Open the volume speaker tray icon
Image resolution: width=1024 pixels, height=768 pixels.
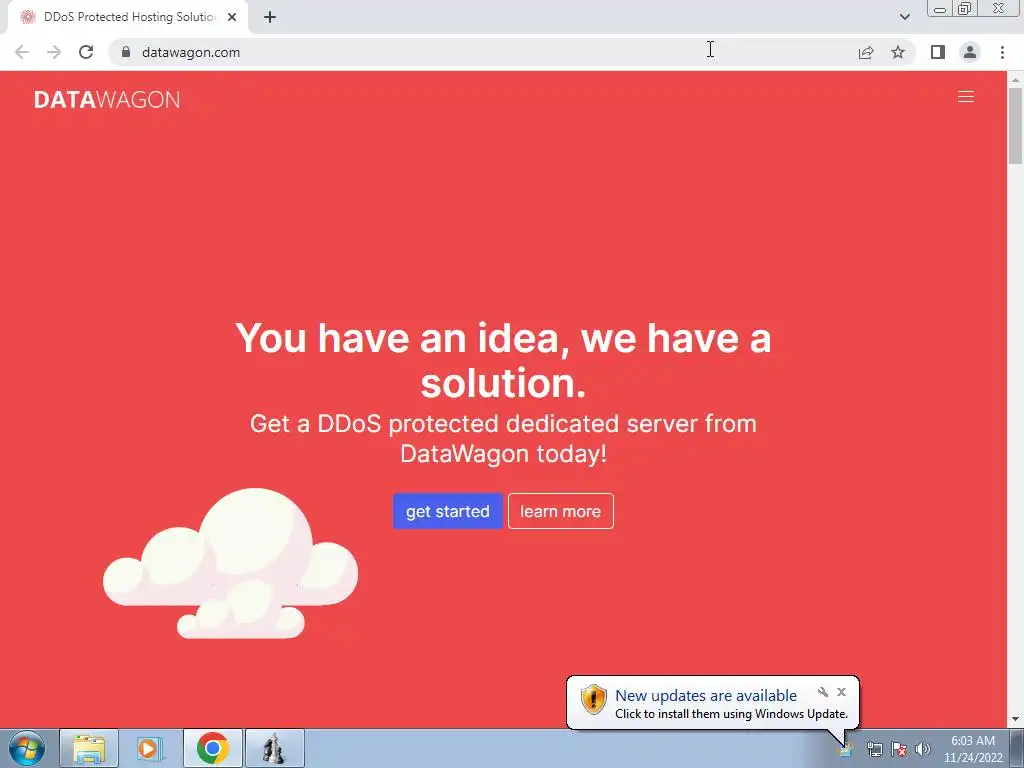click(922, 749)
